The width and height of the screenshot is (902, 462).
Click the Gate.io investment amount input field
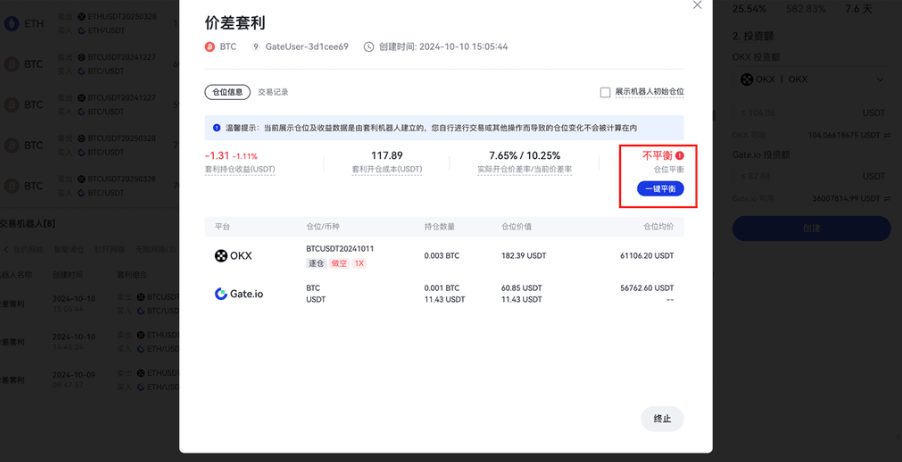click(x=800, y=176)
